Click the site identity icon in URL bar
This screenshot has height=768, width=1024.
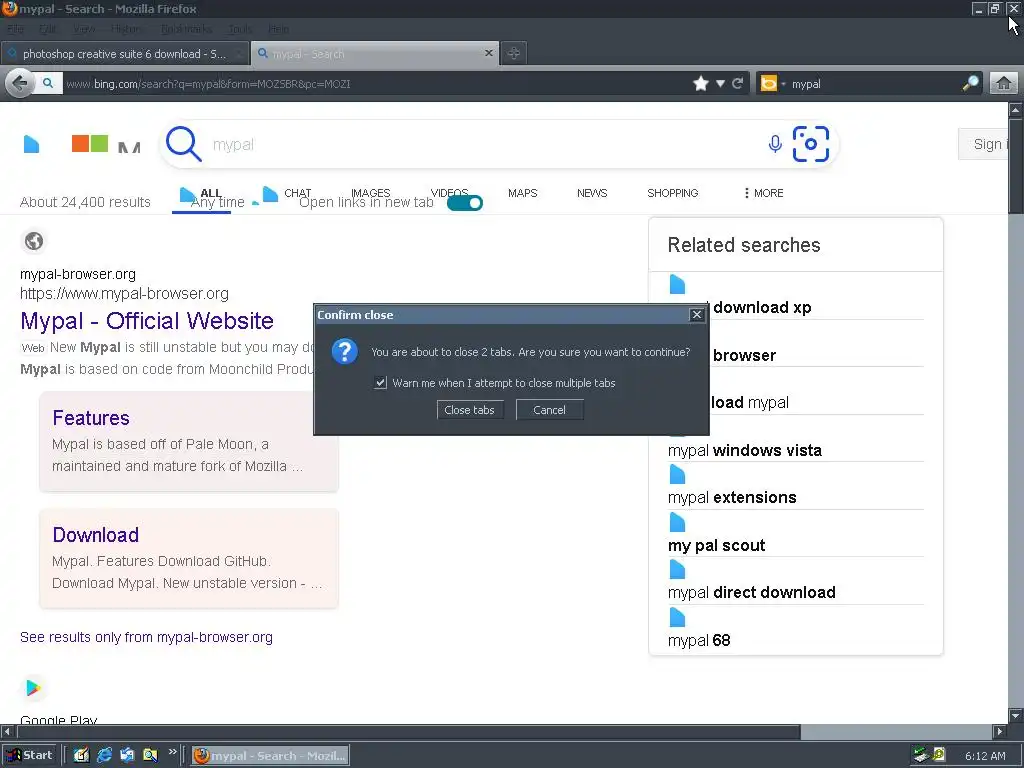pos(48,84)
